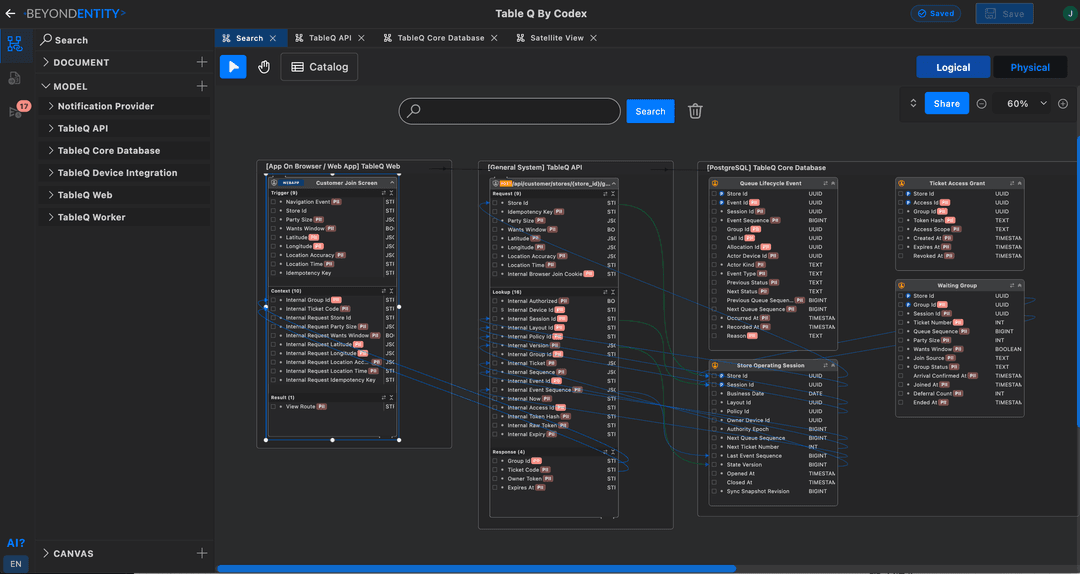The image size is (1080, 574).
Task: Click the Waiting Group entity icon
Action: pyautogui.click(x=901, y=285)
